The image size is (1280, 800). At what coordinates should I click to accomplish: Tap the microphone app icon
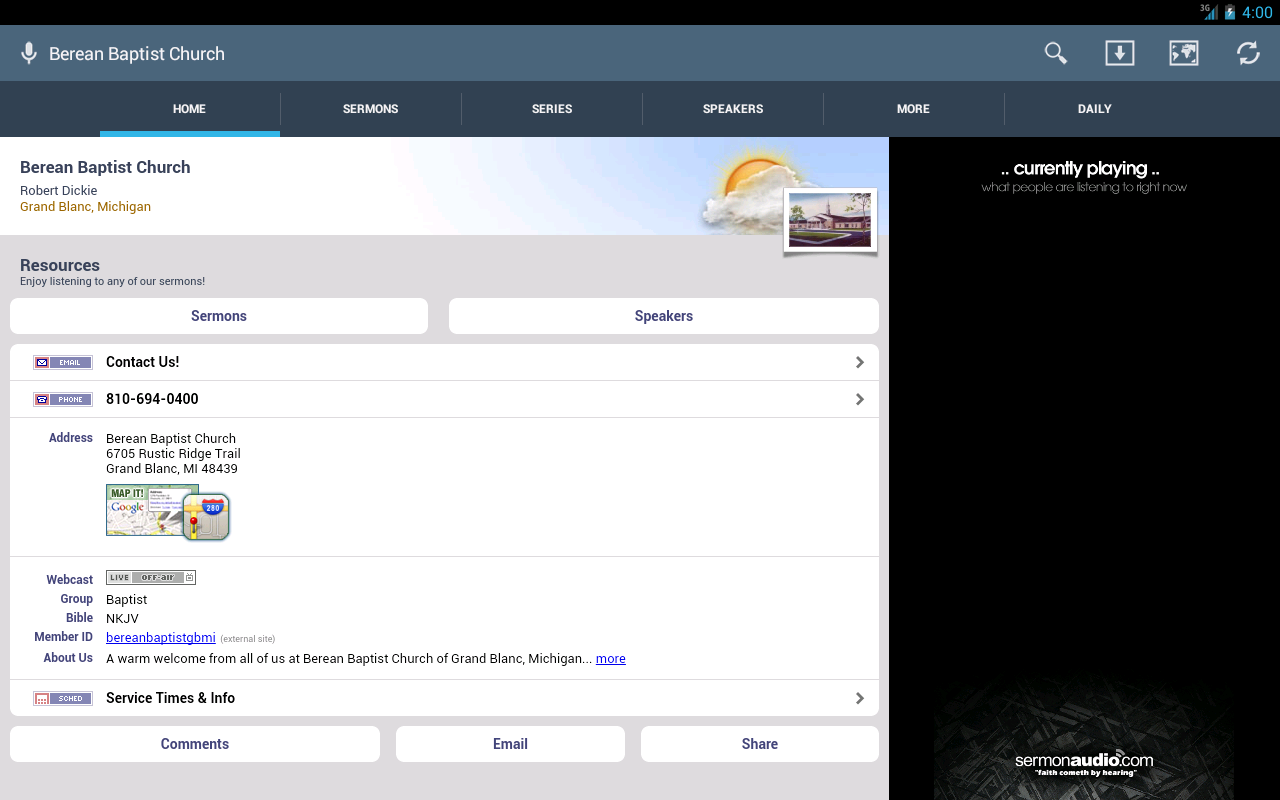(x=29, y=53)
